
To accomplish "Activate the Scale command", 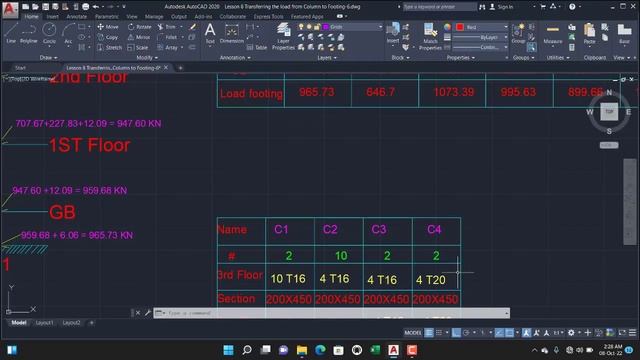I will (x=138, y=47).
